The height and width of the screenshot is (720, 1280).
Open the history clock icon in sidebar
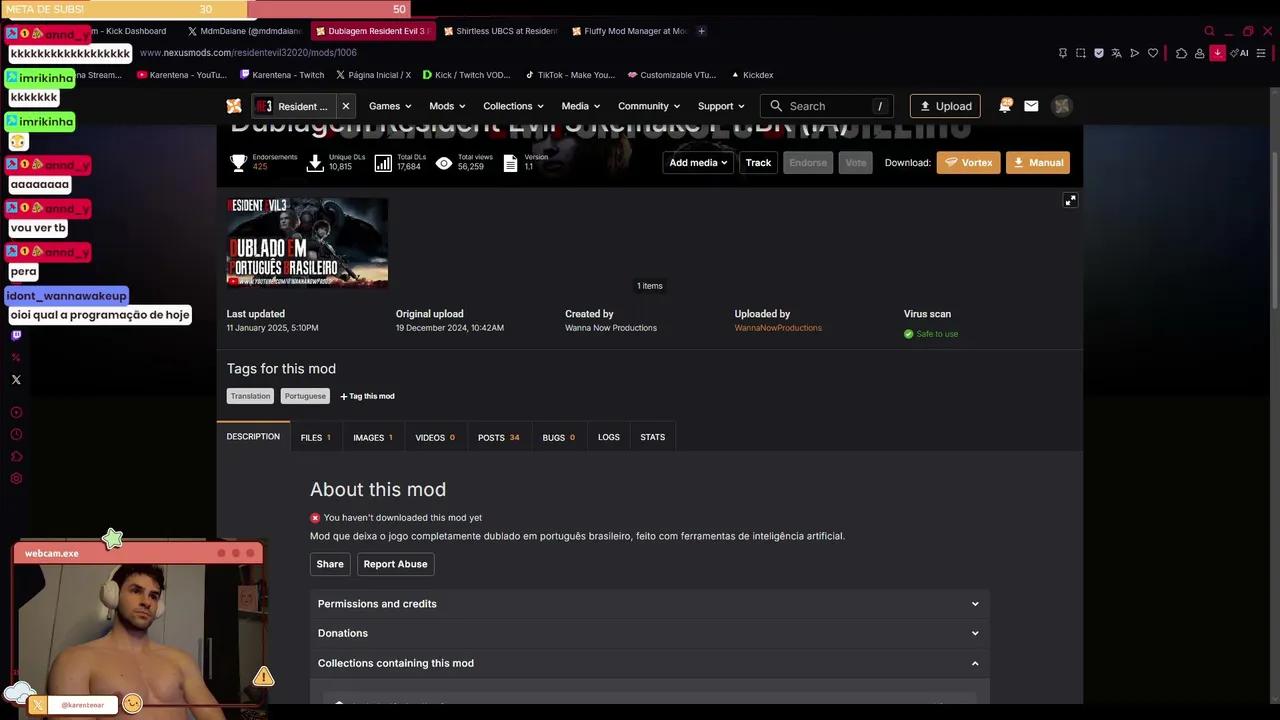click(16, 434)
